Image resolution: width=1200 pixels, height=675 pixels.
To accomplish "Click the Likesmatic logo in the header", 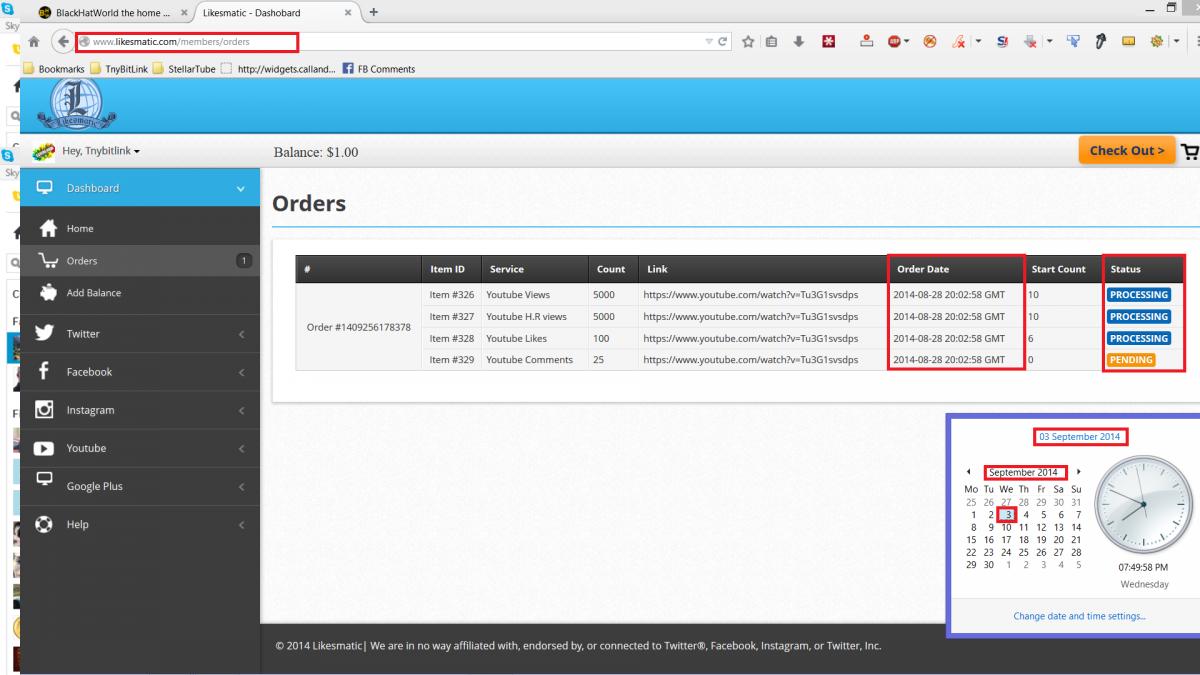I will click(x=78, y=106).
